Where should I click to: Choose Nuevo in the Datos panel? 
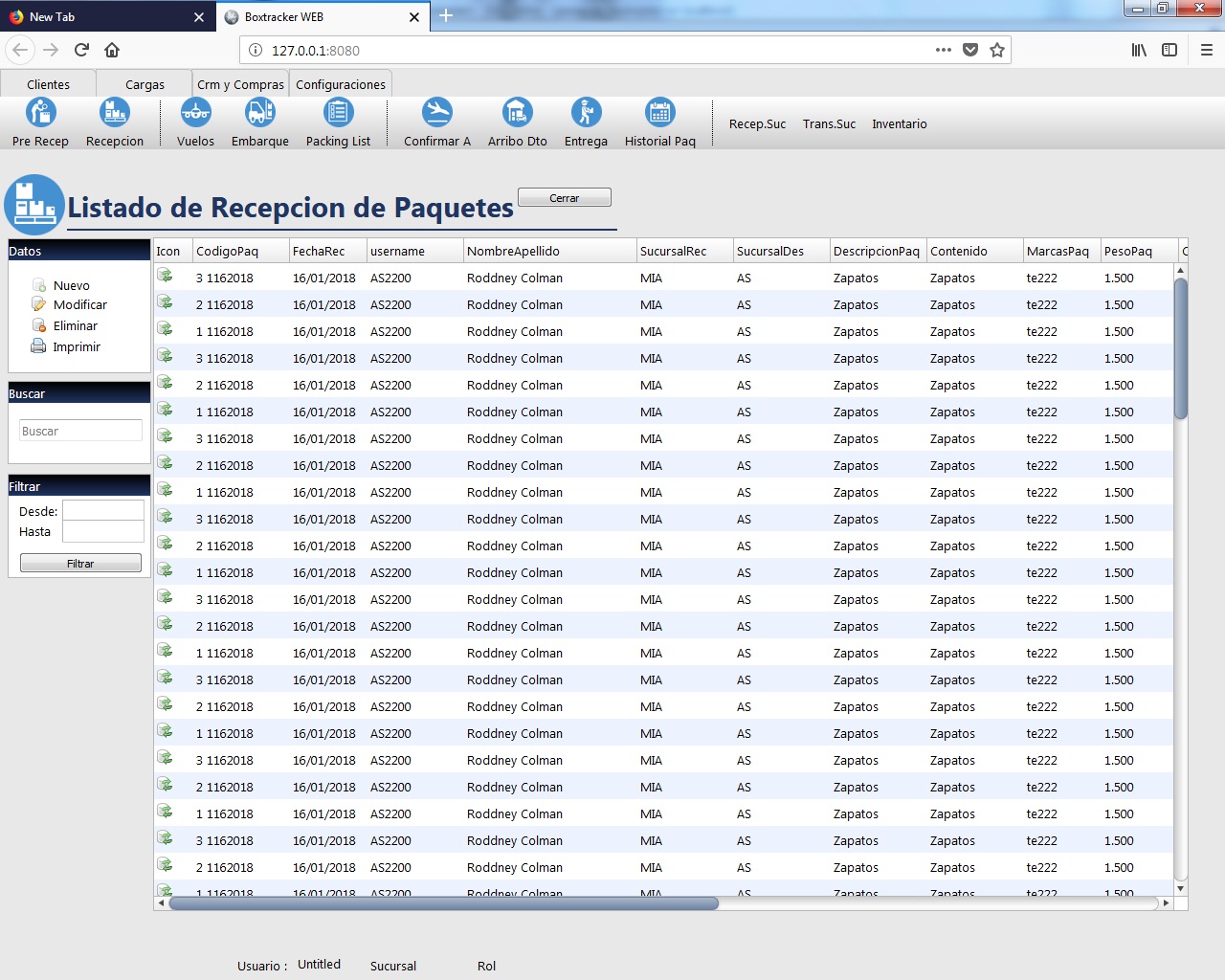pyautogui.click(x=71, y=285)
